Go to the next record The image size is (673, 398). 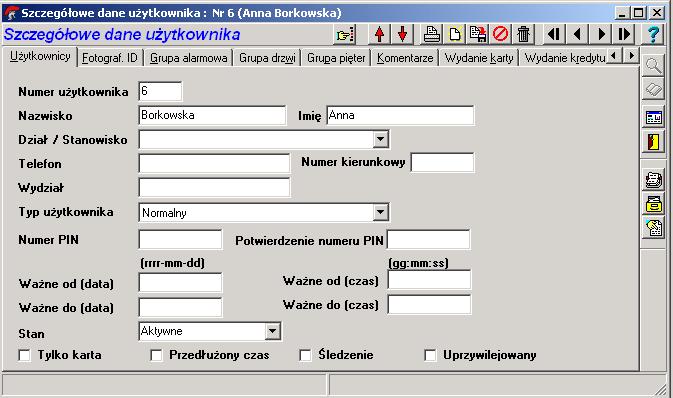tap(601, 34)
